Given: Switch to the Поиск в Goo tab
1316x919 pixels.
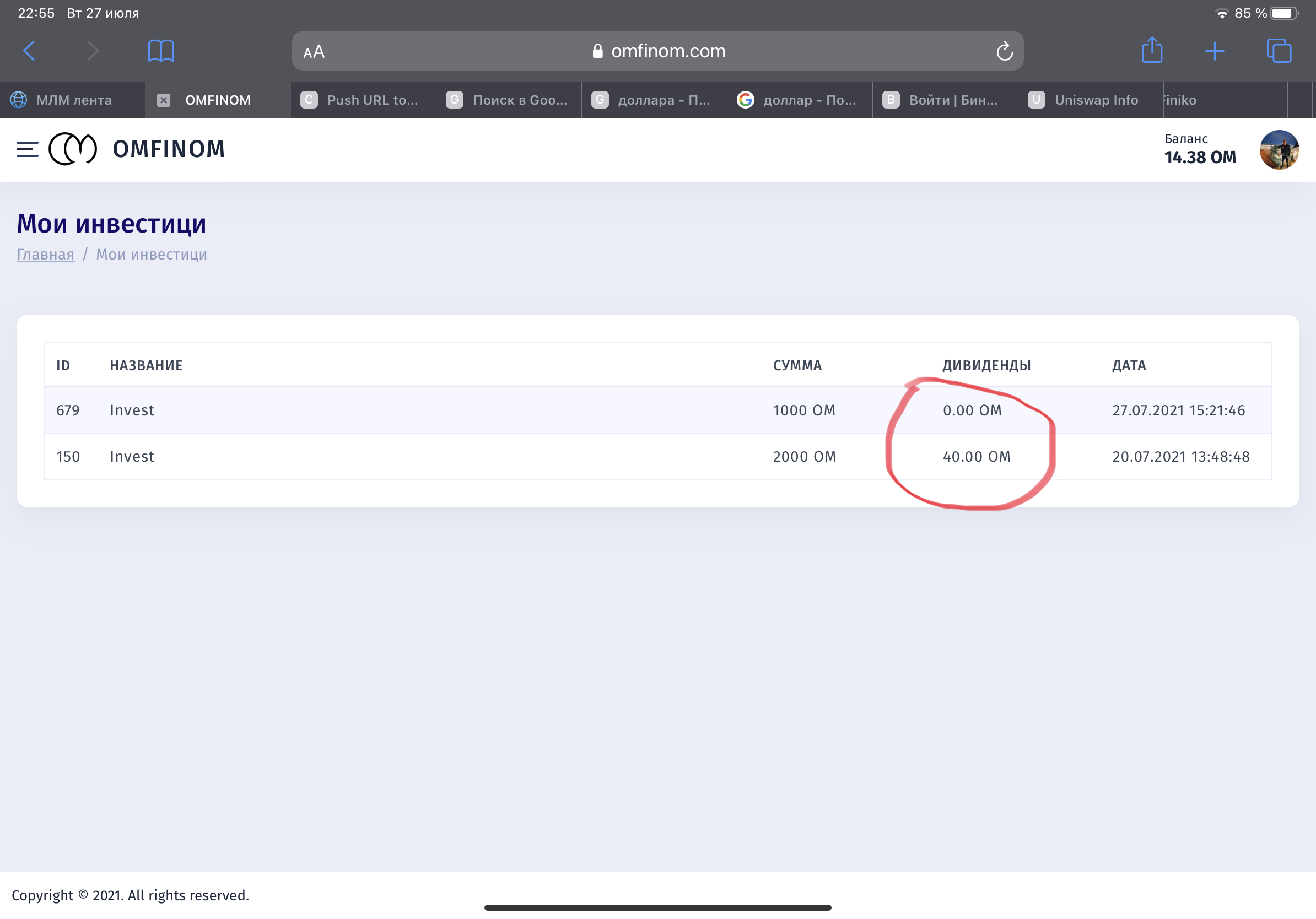Looking at the screenshot, I should tap(509, 100).
